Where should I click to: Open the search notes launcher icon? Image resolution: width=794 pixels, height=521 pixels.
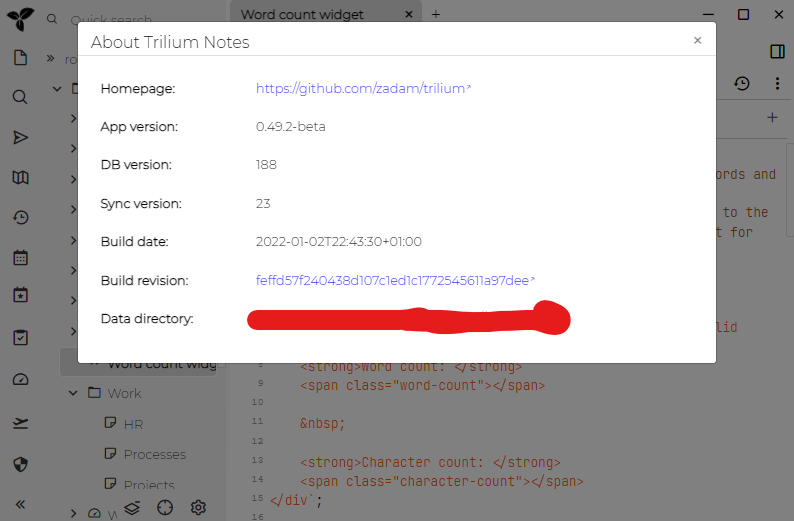[20, 98]
